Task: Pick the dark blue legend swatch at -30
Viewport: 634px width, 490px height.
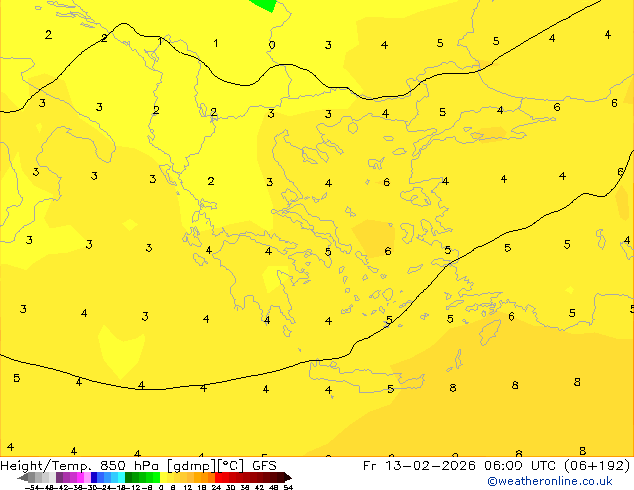Action: pos(94,477)
